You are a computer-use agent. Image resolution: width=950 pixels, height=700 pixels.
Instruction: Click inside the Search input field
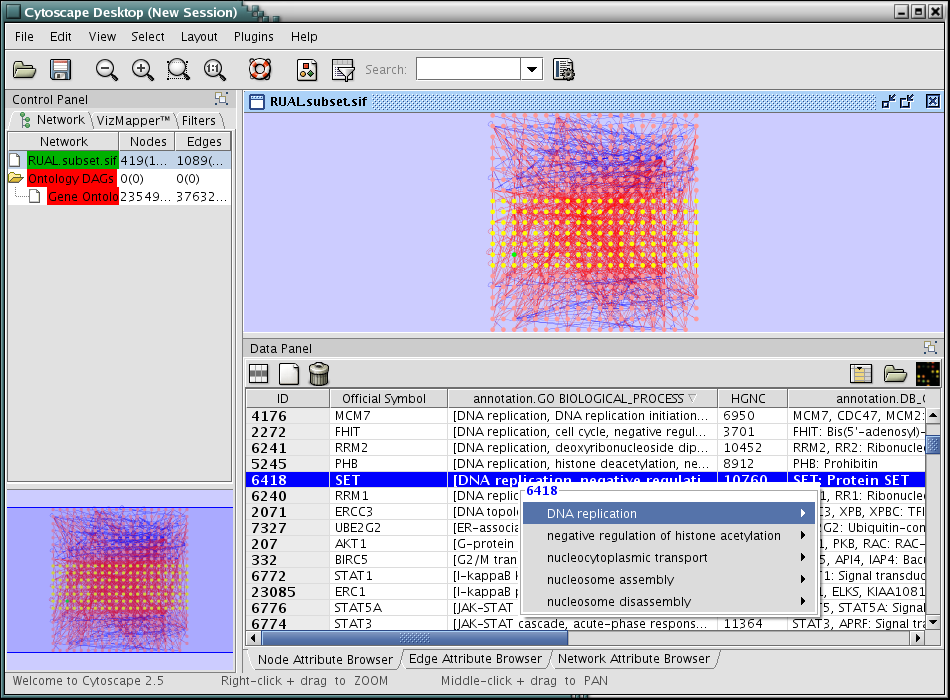468,69
